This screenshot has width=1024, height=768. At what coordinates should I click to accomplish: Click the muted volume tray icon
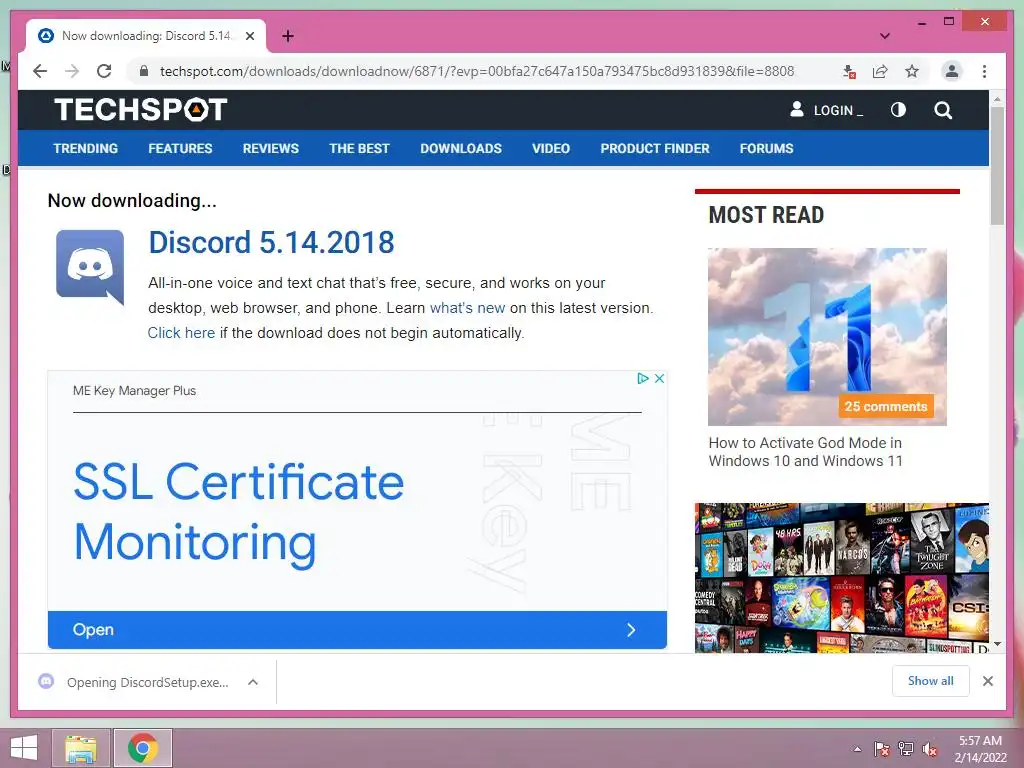pyautogui.click(x=930, y=749)
